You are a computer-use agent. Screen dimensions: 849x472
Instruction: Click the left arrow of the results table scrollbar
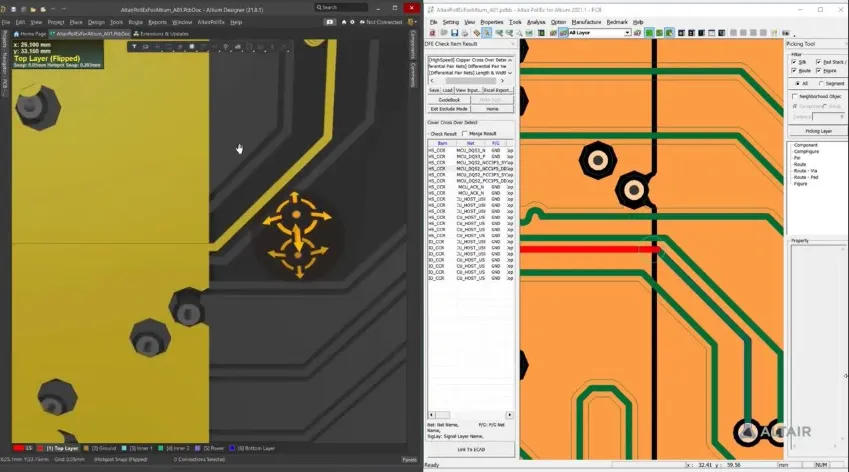432,415
